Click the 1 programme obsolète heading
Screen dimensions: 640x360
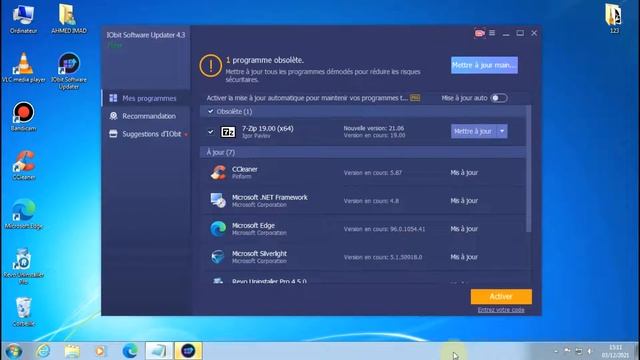tap(264, 60)
